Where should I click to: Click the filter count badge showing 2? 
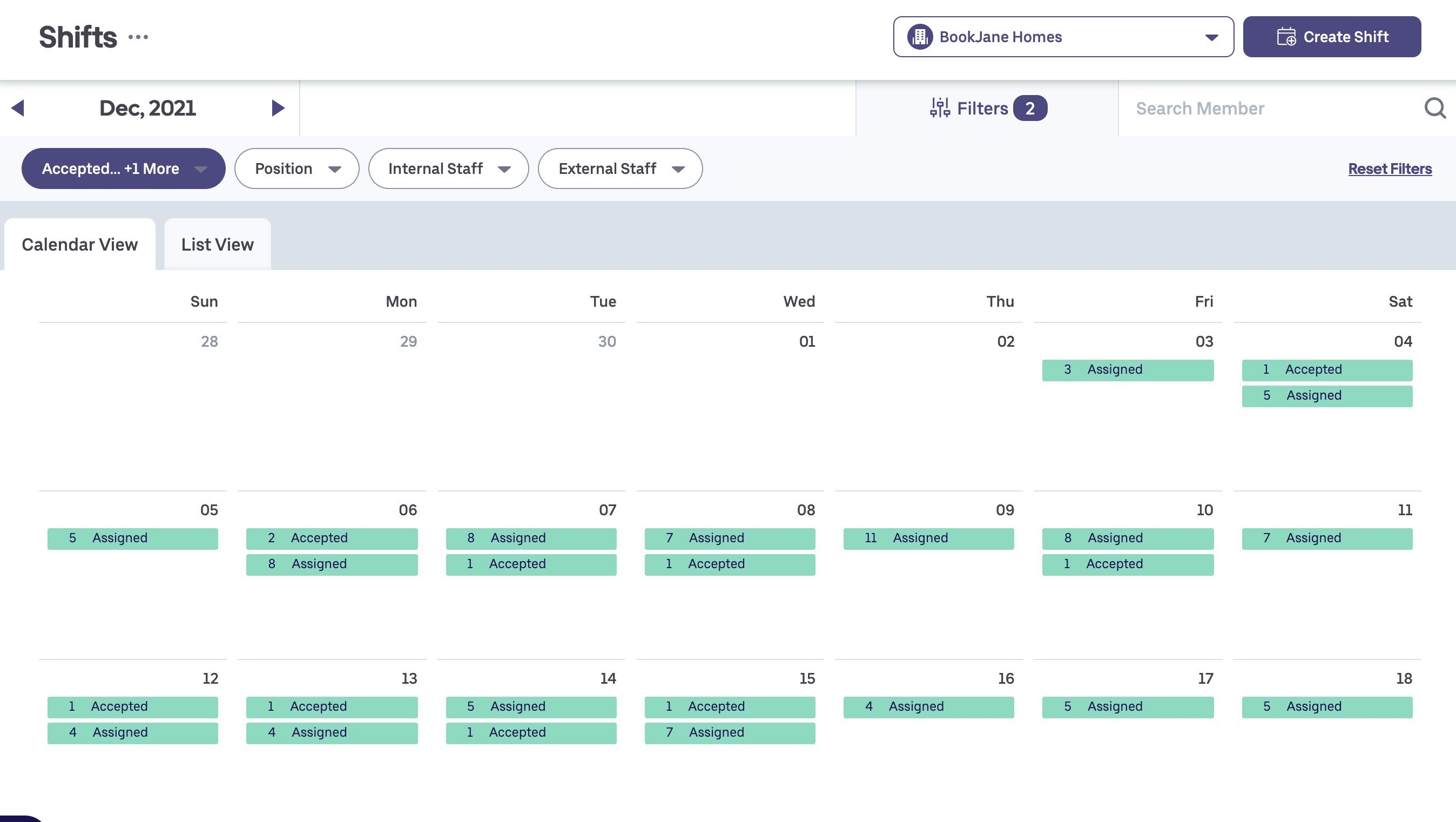1030,108
